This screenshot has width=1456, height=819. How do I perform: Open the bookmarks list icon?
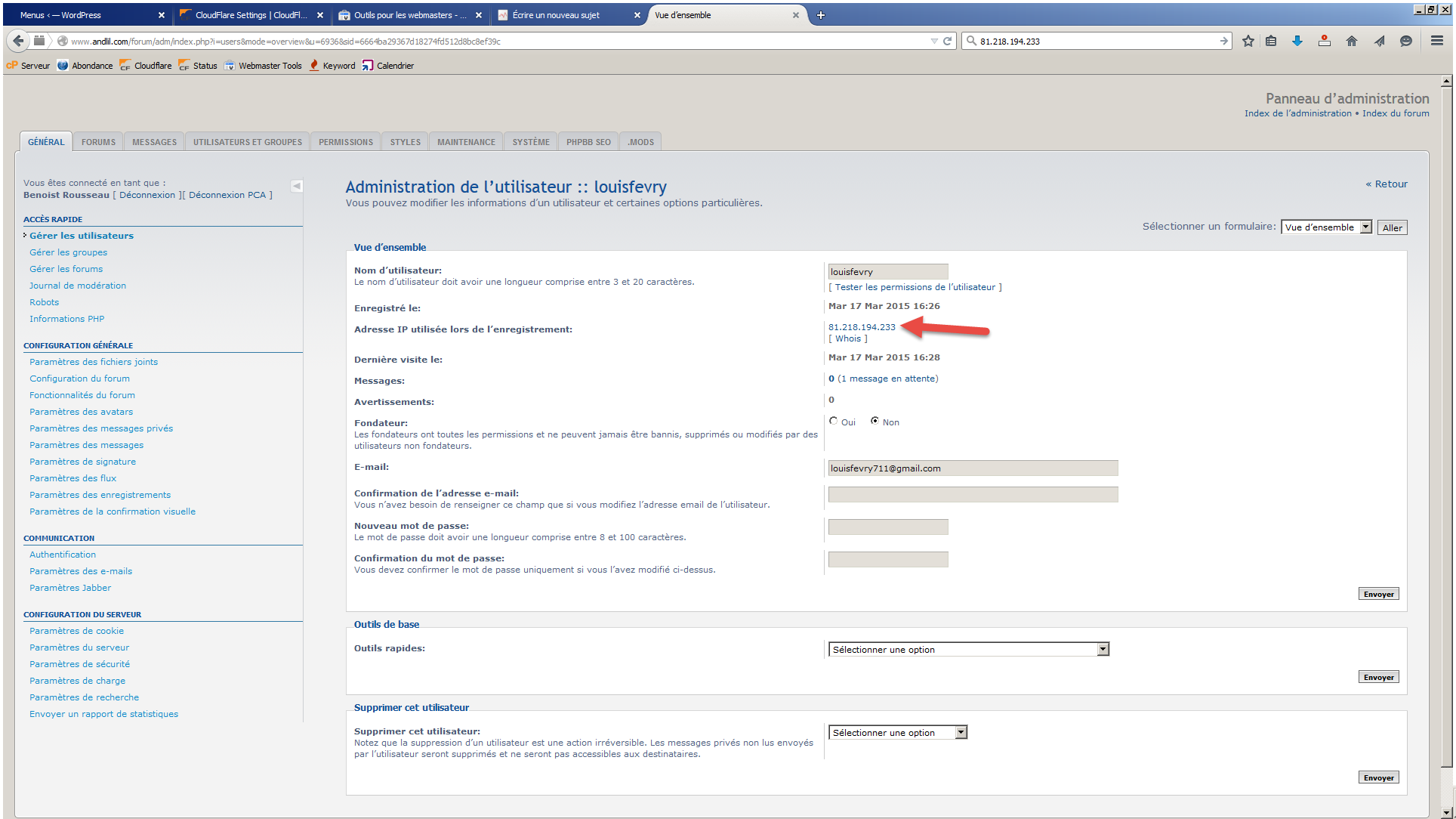tap(1271, 41)
